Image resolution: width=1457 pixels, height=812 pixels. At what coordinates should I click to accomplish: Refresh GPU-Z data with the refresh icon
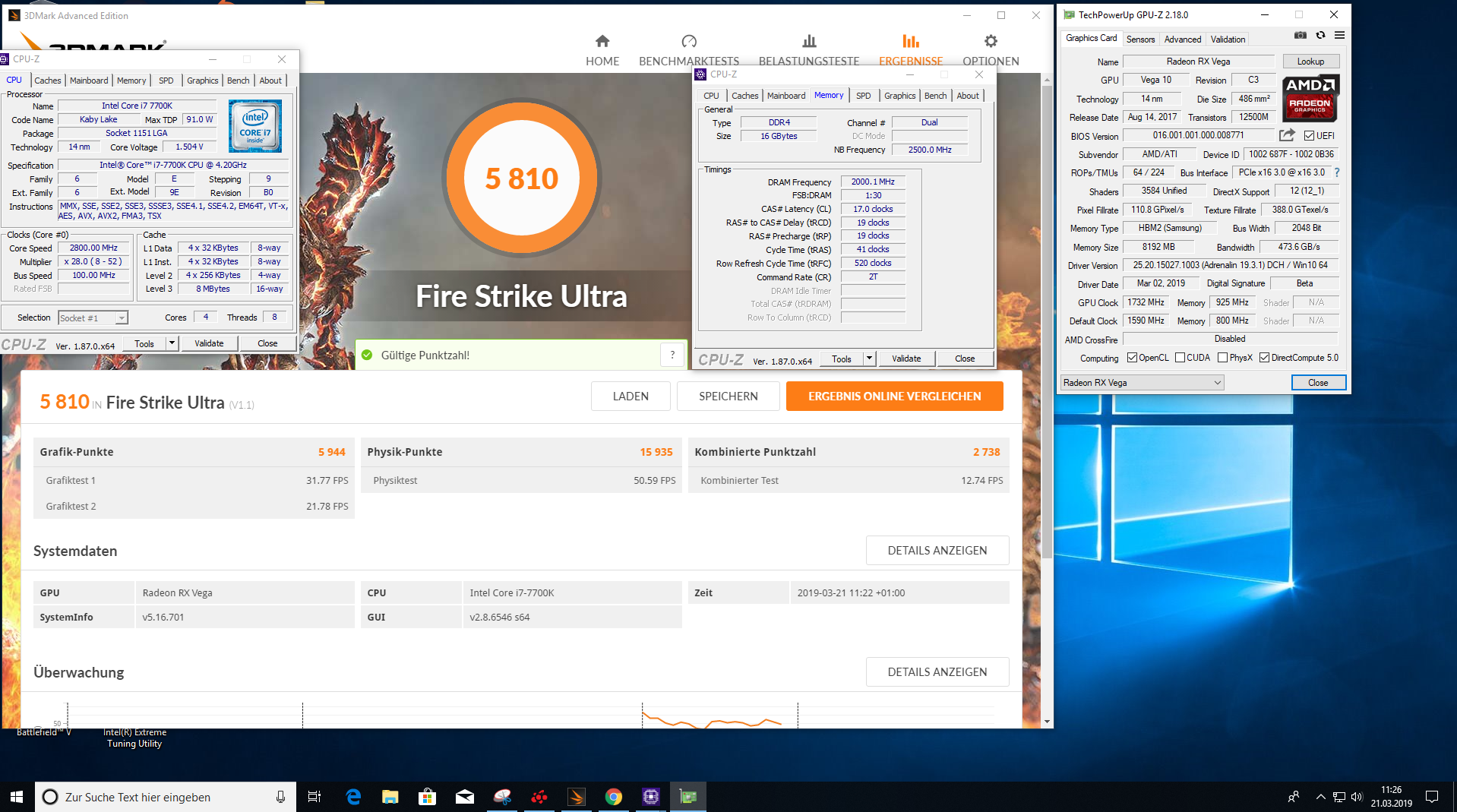1320,36
